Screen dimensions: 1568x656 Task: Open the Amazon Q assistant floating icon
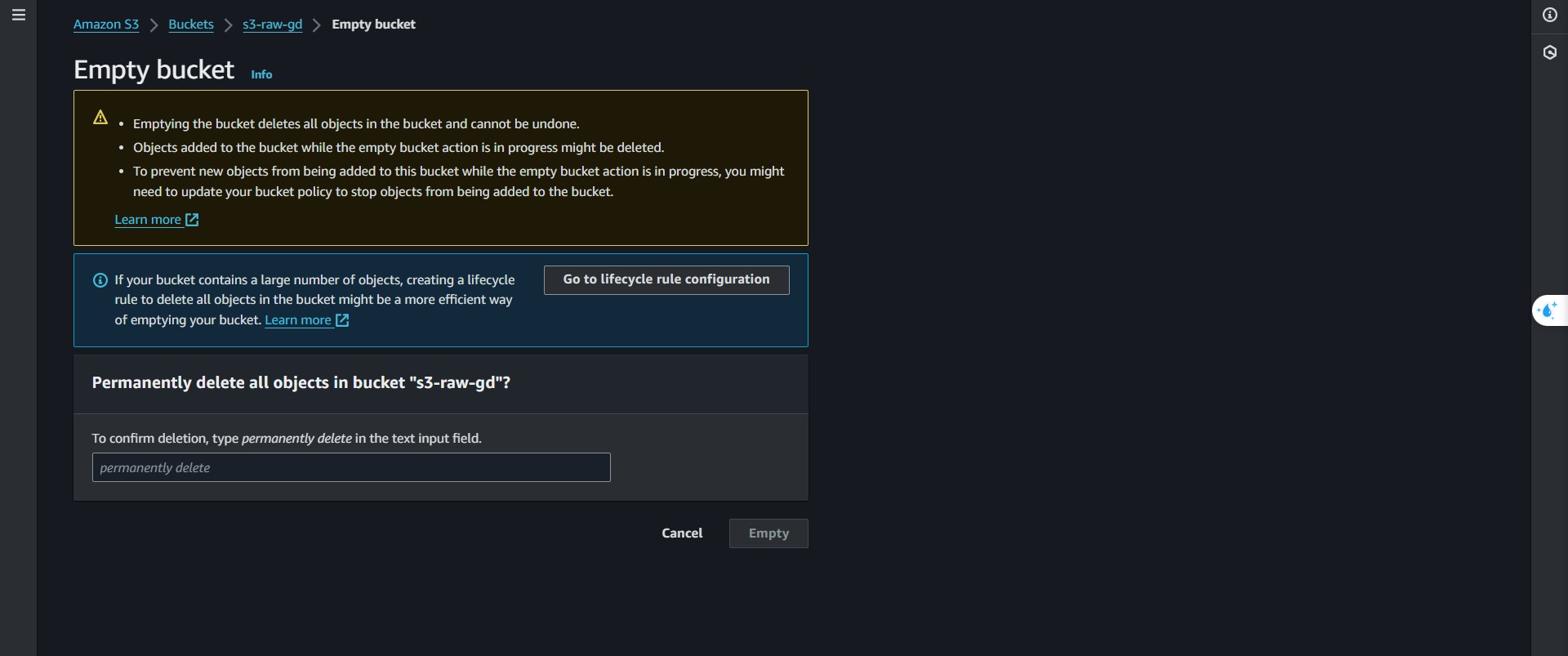1548,310
